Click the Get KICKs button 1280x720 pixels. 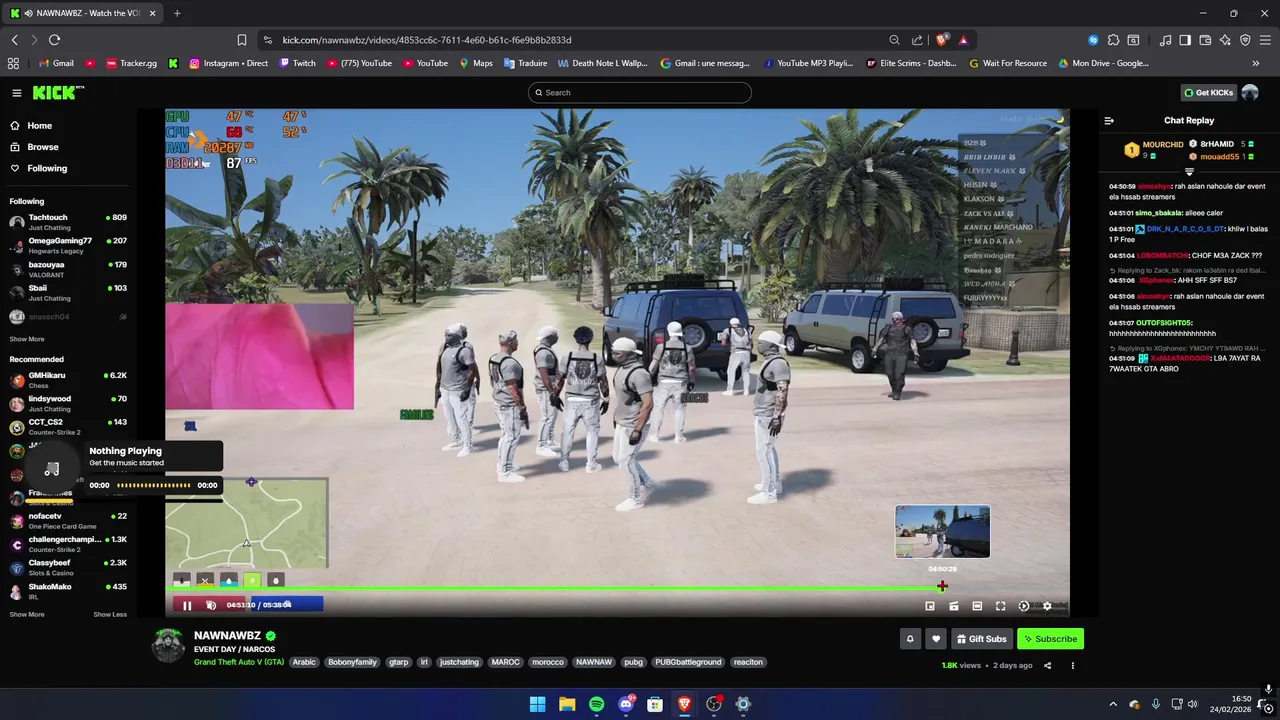(1209, 93)
